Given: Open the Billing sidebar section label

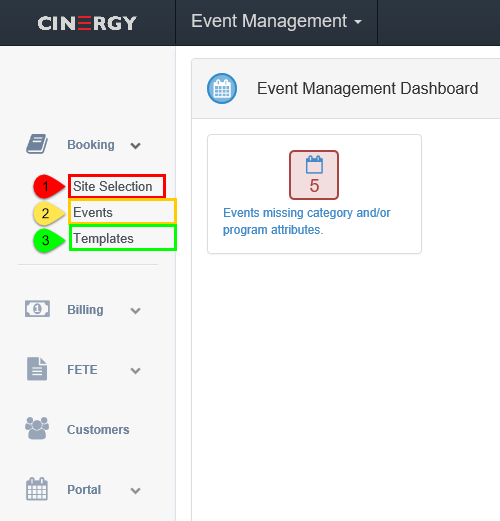Looking at the screenshot, I should 85,310.
